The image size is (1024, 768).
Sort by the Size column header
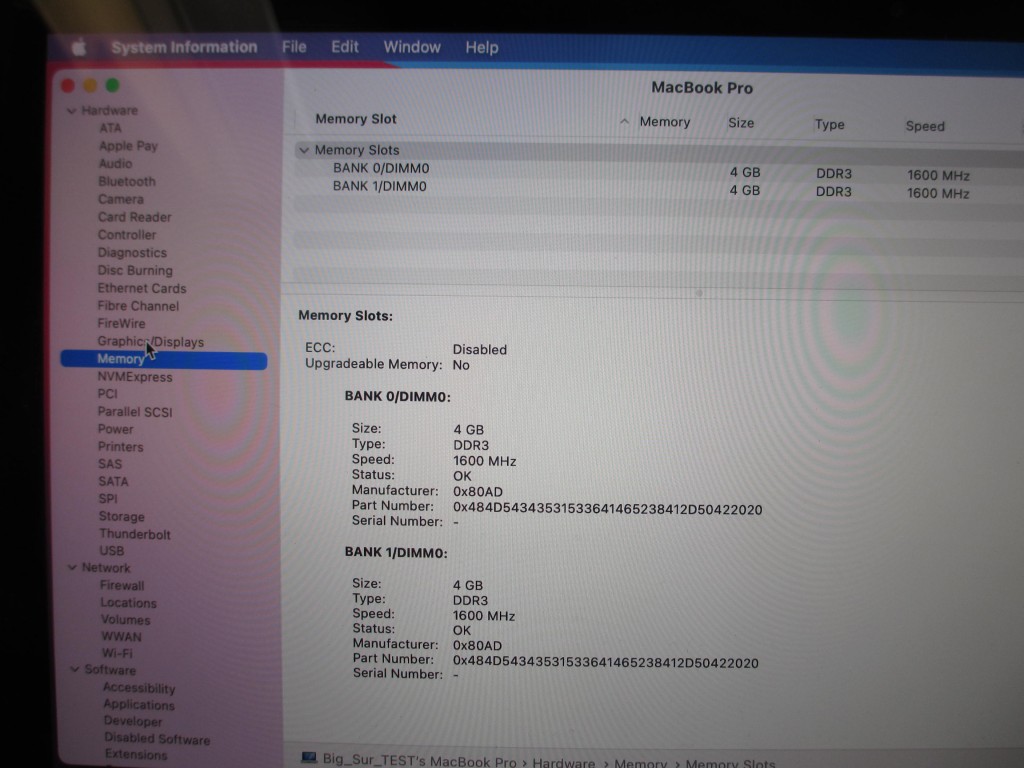click(741, 123)
